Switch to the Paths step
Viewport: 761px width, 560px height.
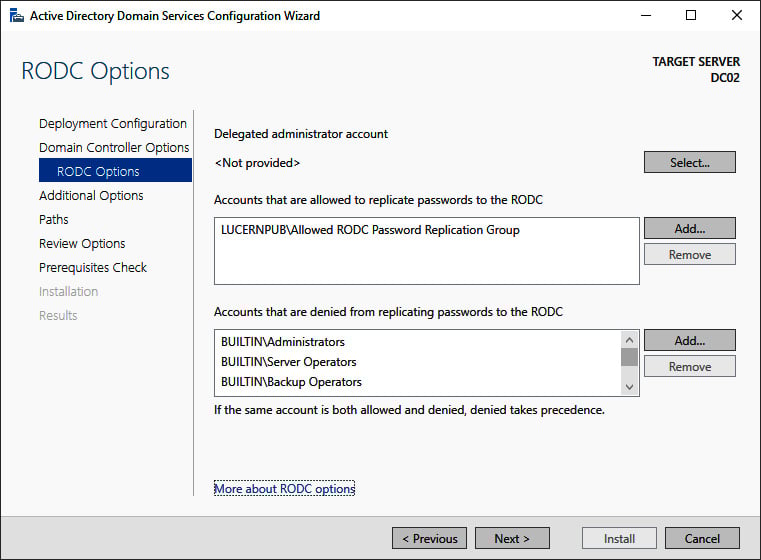tap(53, 219)
